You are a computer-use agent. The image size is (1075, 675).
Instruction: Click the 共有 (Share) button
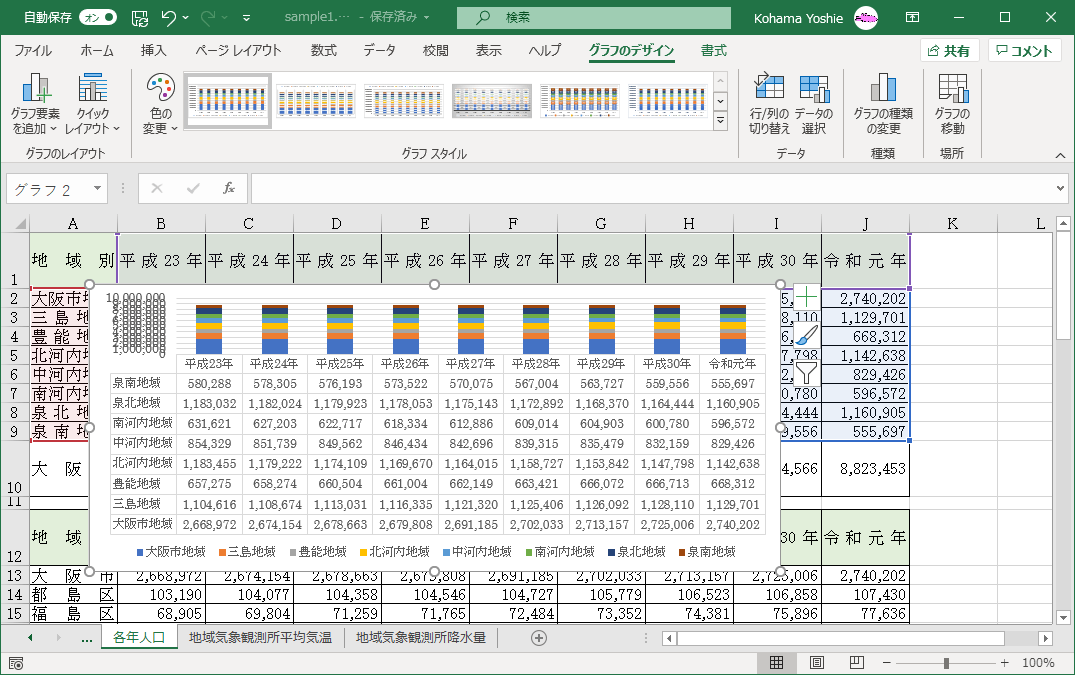948,51
